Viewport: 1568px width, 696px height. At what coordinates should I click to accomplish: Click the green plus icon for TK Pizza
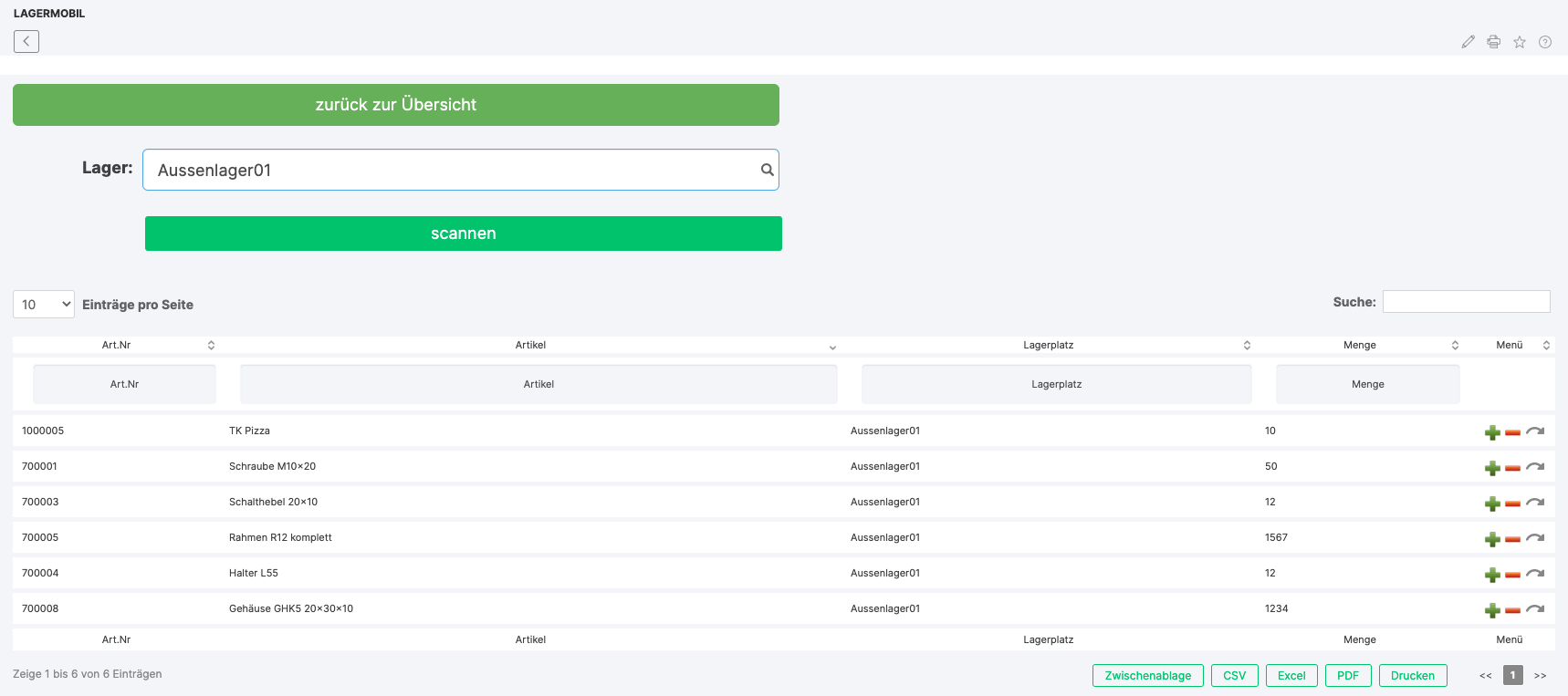(x=1492, y=432)
